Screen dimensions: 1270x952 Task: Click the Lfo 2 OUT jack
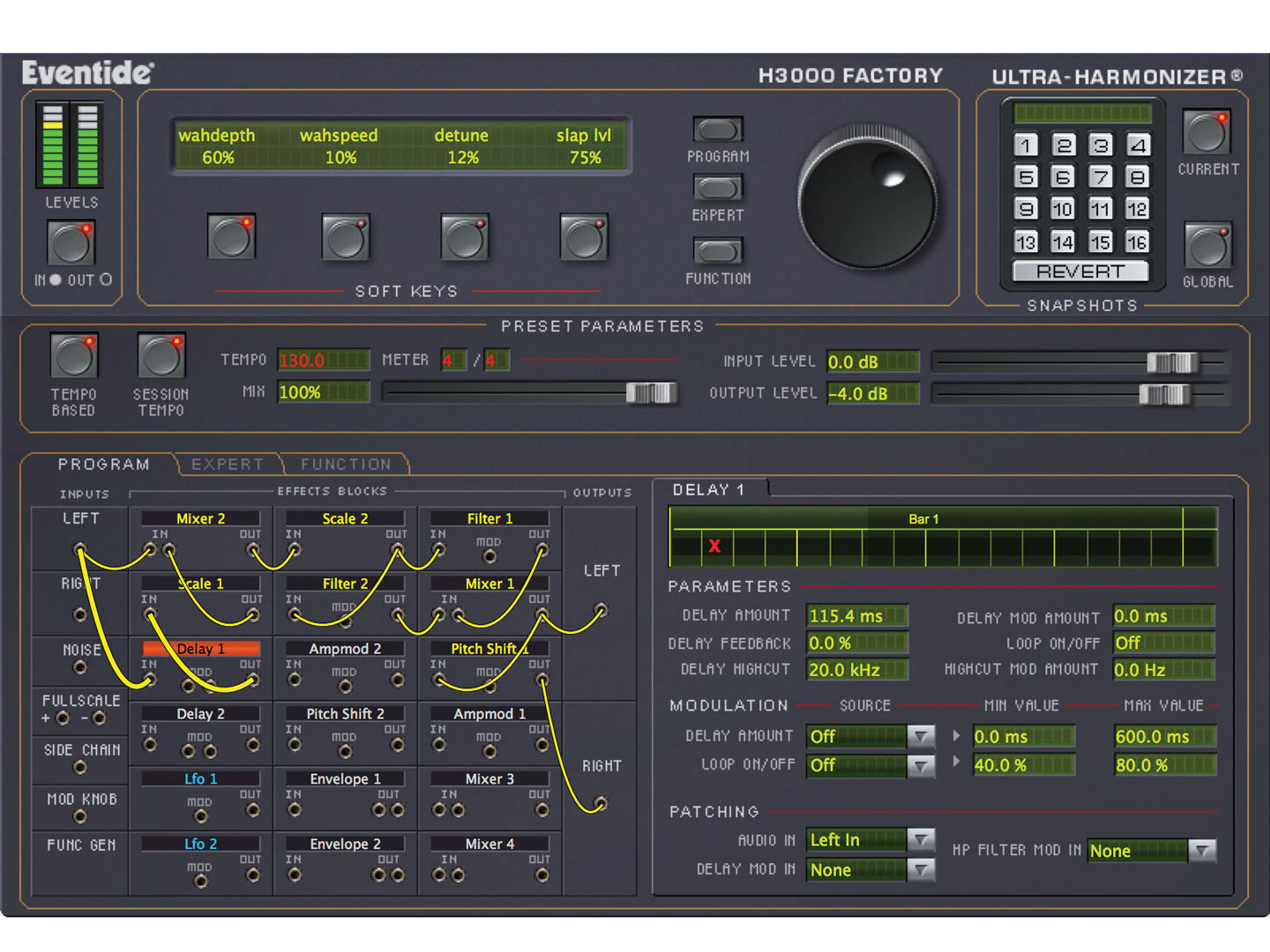253,875
